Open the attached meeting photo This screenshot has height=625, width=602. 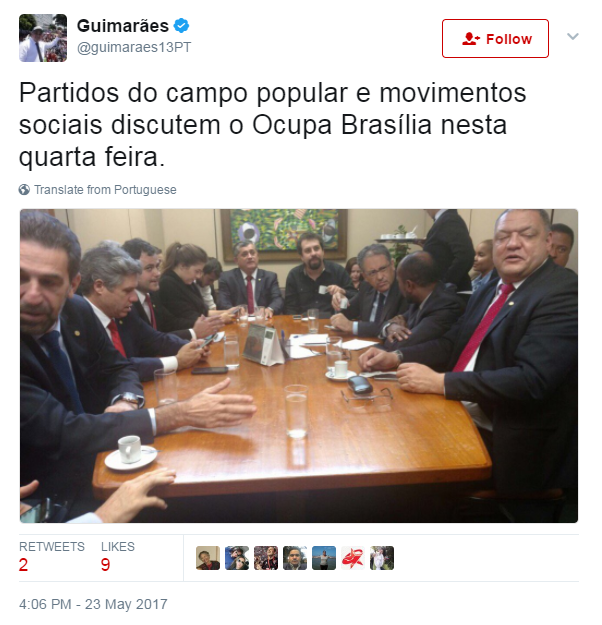[299, 366]
